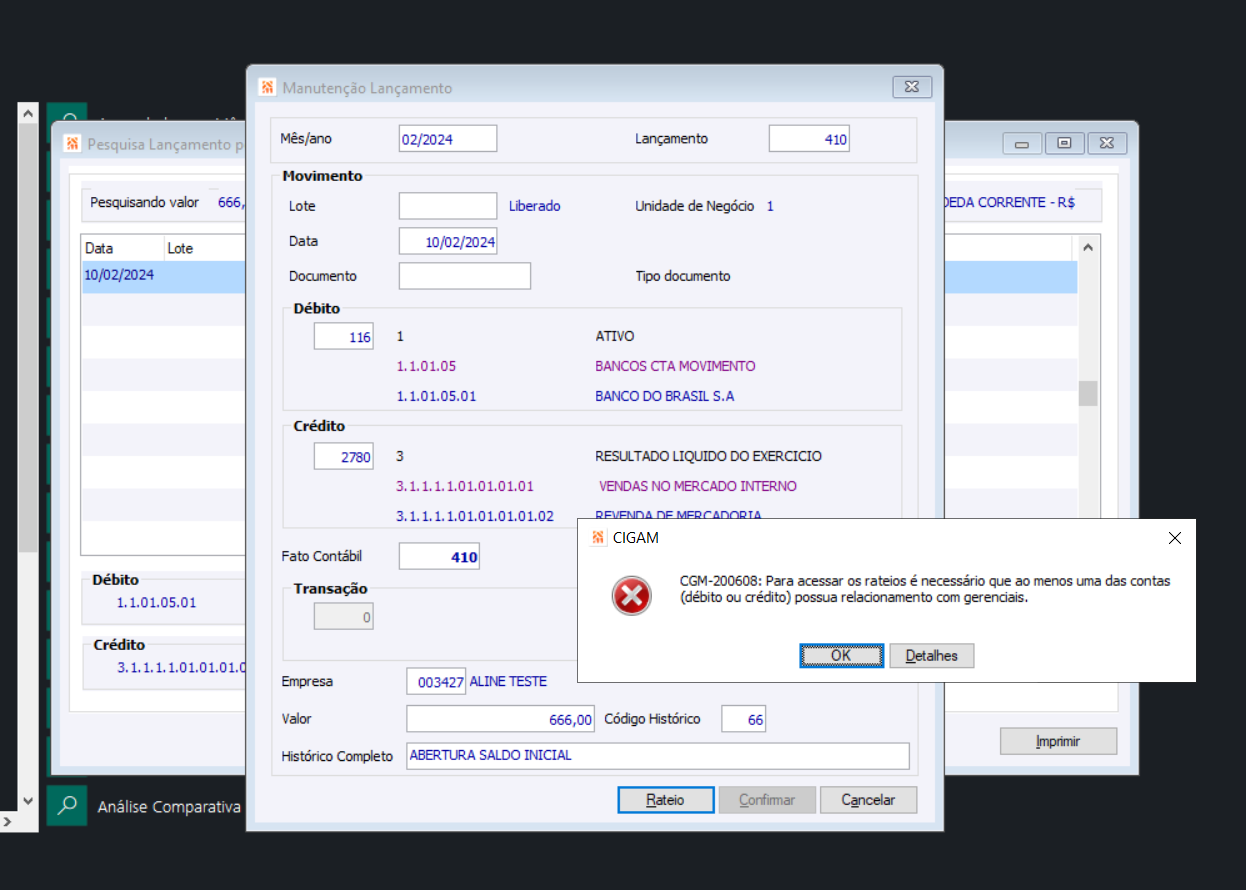Click account 1.1.01.05.01 in Débito group
This screenshot has width=1246, height=890.
coord(436,396)
